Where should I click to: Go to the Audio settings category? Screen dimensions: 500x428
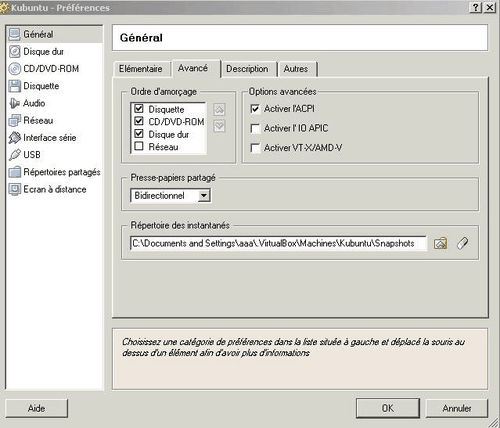point(34,103)
